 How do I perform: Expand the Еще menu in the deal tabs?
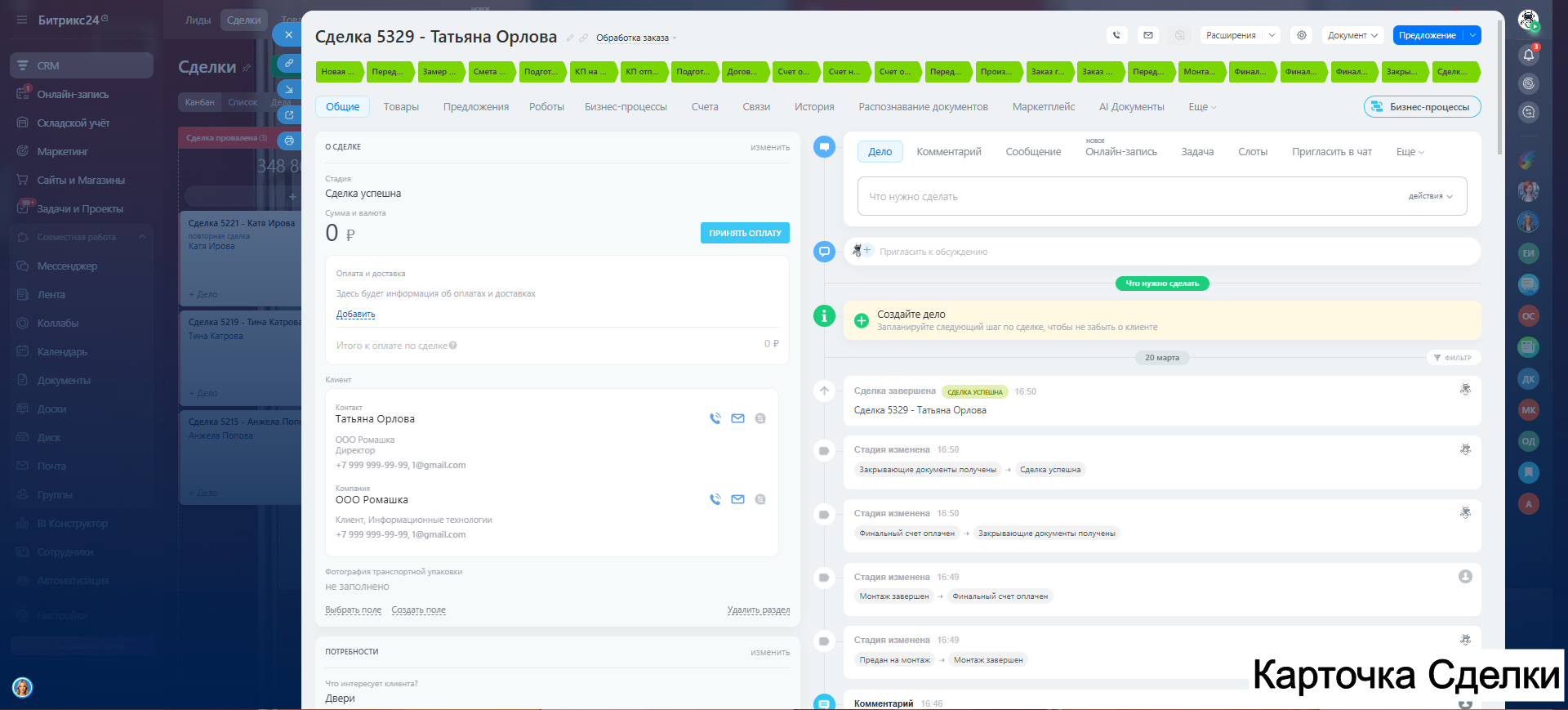pyautogui.click(x=1201, y=107)
